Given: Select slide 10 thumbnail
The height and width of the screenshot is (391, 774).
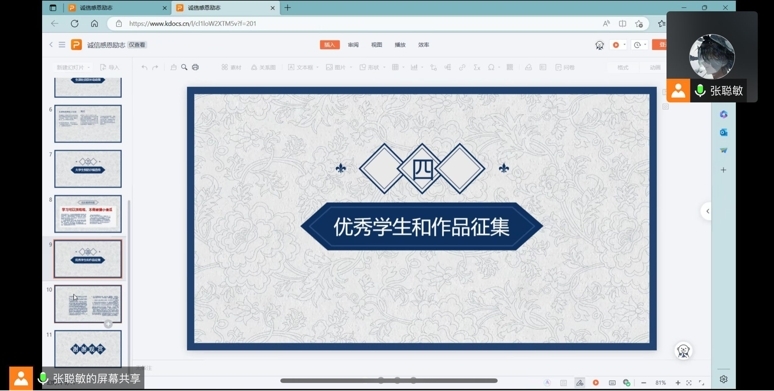Looking at the screenshot, I should click(x=88, y=304).
